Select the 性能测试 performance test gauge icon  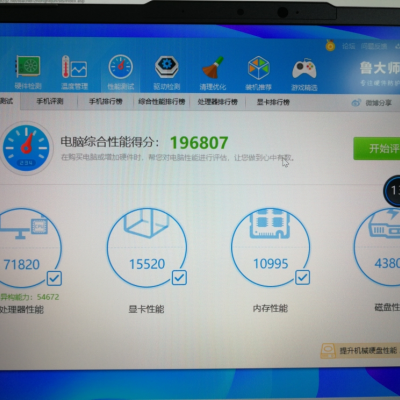pyautogui.click(x=121, y=67)
